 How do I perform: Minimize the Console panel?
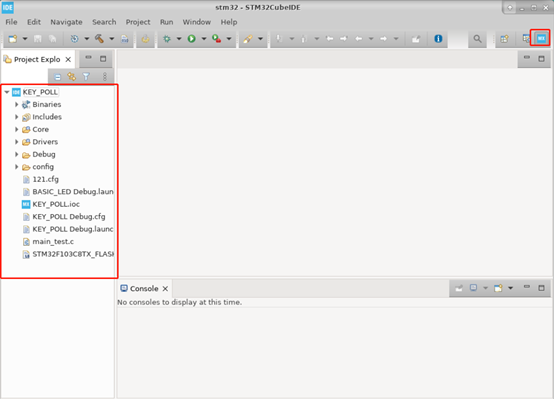coord(526,287)
